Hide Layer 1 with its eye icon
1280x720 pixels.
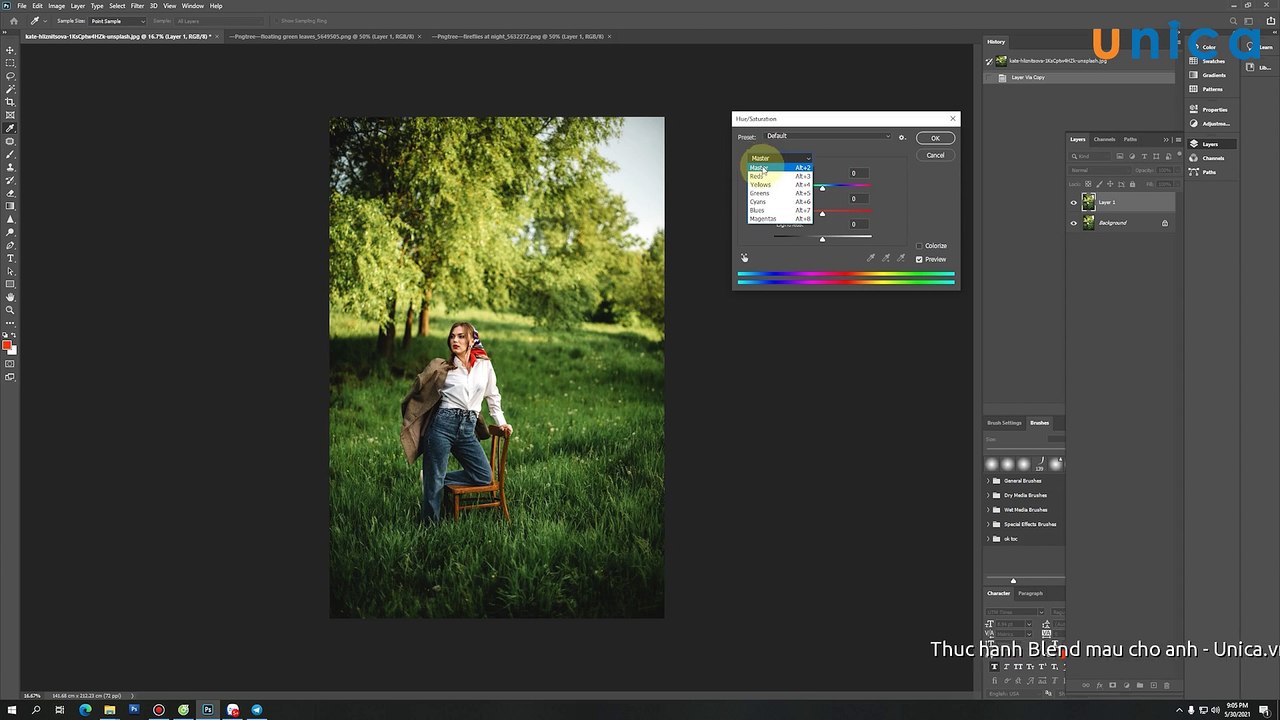click(1074, 202)
